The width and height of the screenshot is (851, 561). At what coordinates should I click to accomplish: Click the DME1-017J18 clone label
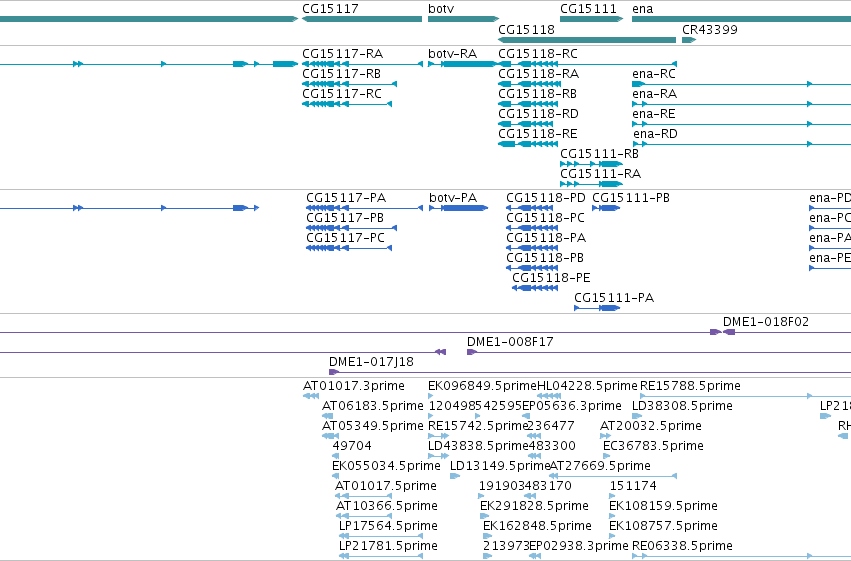371,362
